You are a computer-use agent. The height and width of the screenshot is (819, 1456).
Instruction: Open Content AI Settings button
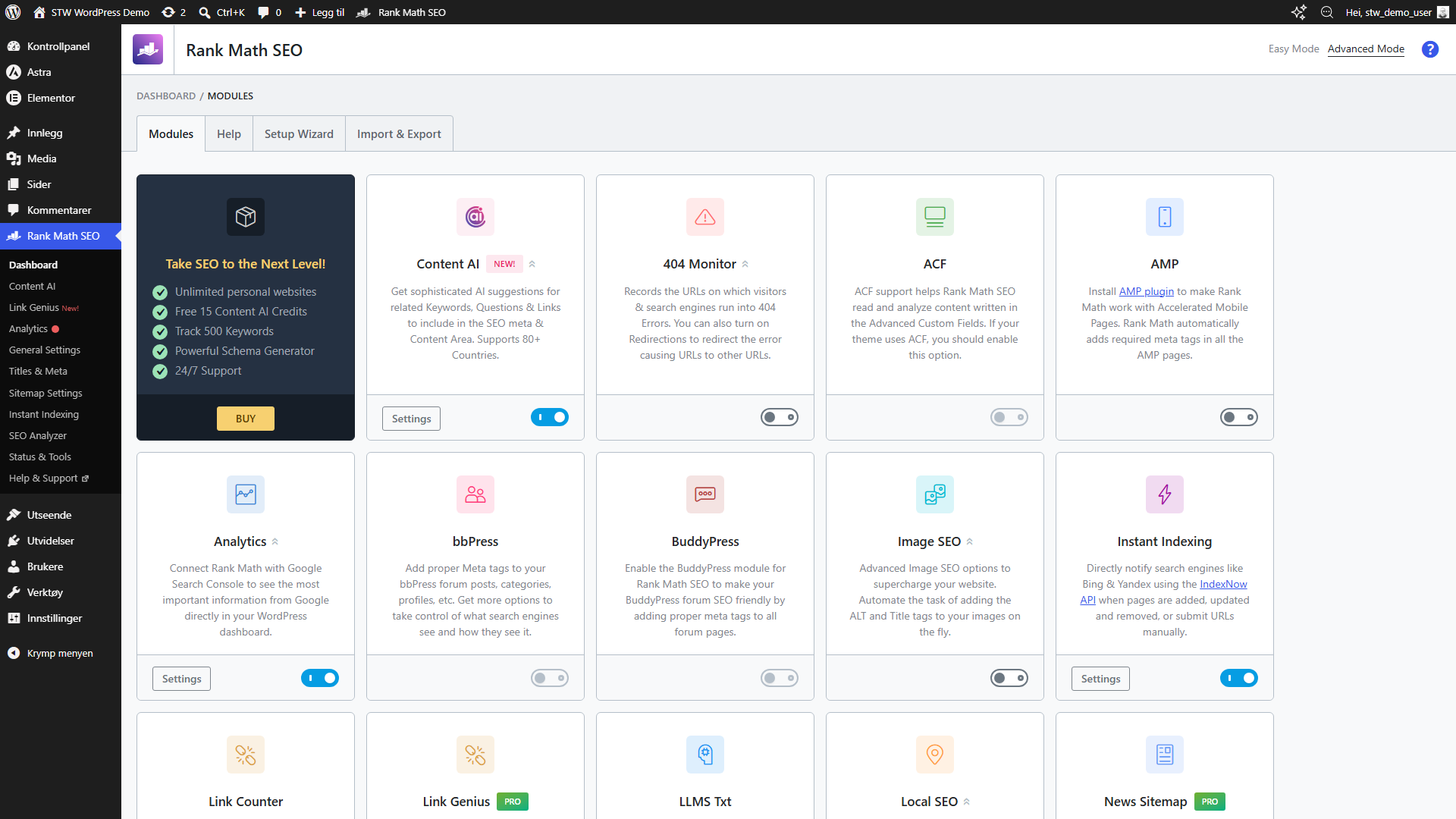tap(412, 419)
